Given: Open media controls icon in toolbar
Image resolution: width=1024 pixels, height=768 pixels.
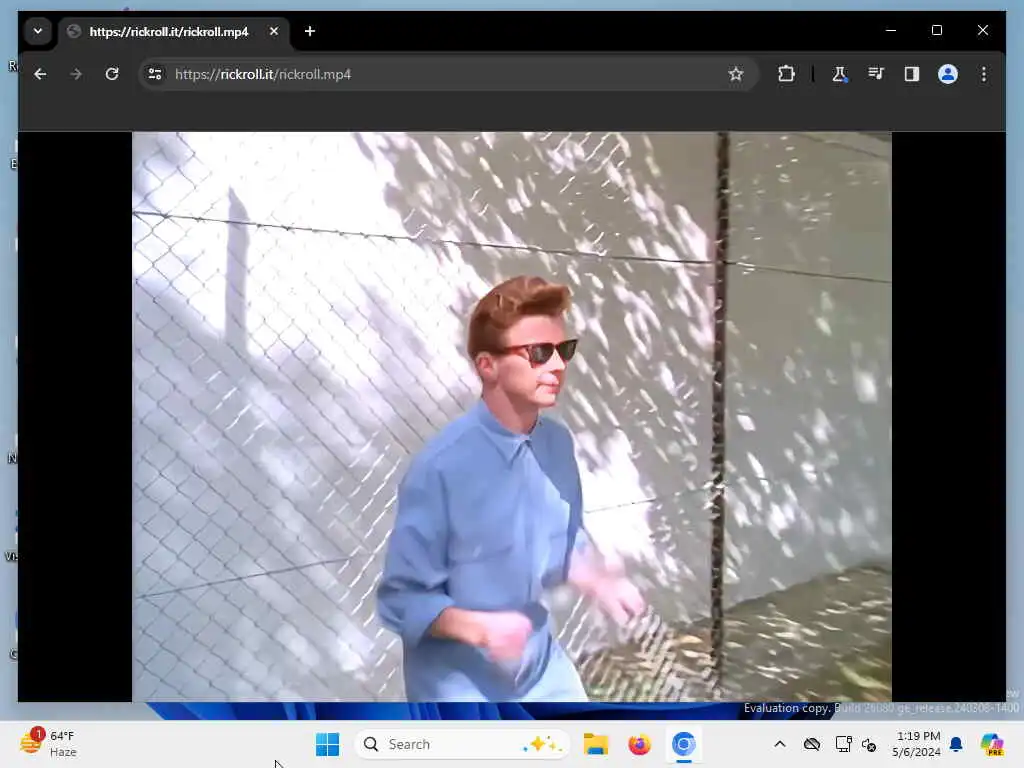Looking at the screenshot, I should [x=876, y=74].
